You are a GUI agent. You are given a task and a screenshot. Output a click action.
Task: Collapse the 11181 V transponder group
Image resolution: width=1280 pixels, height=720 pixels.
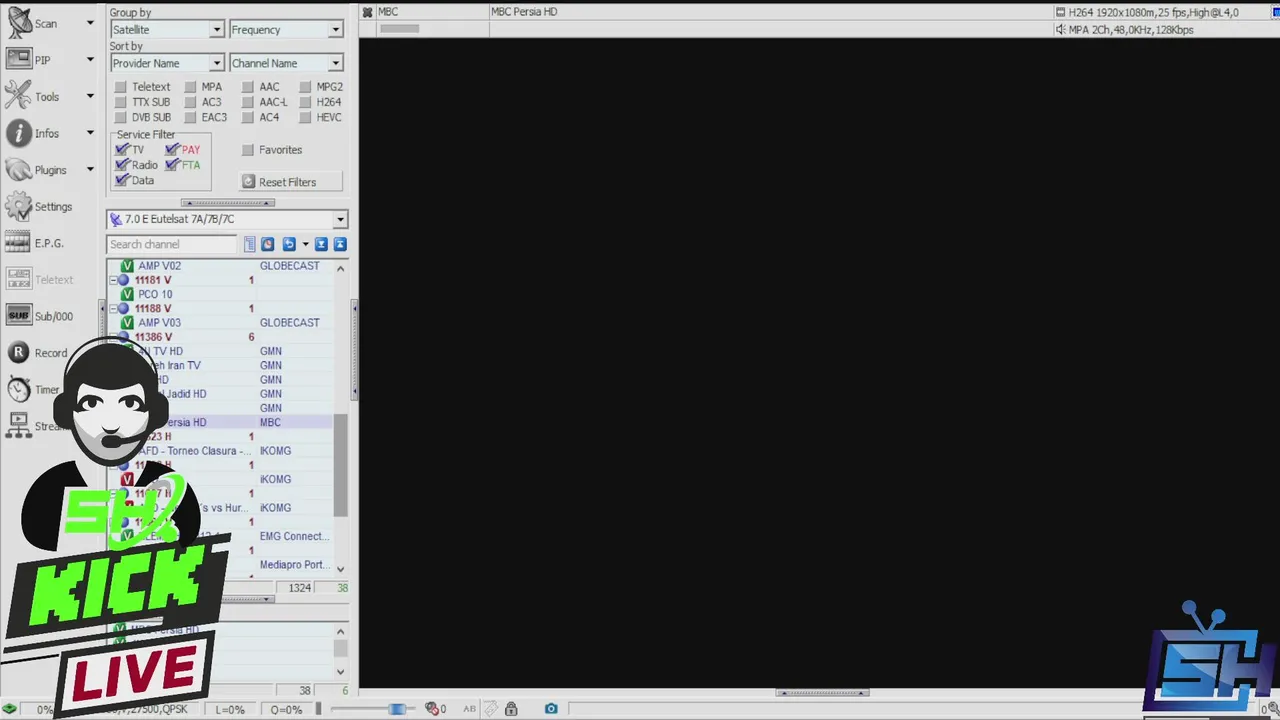[113, 281]
